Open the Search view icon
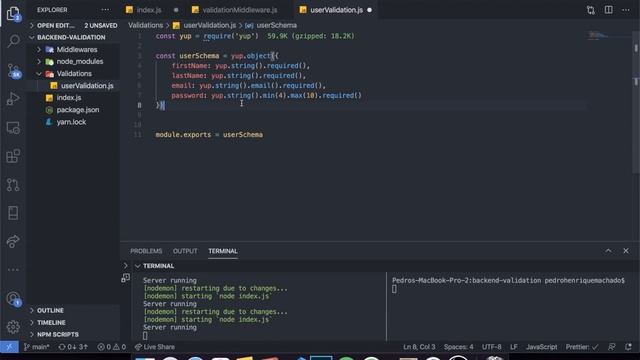This screenshot has height=360, width=640. tap(13, 40)
